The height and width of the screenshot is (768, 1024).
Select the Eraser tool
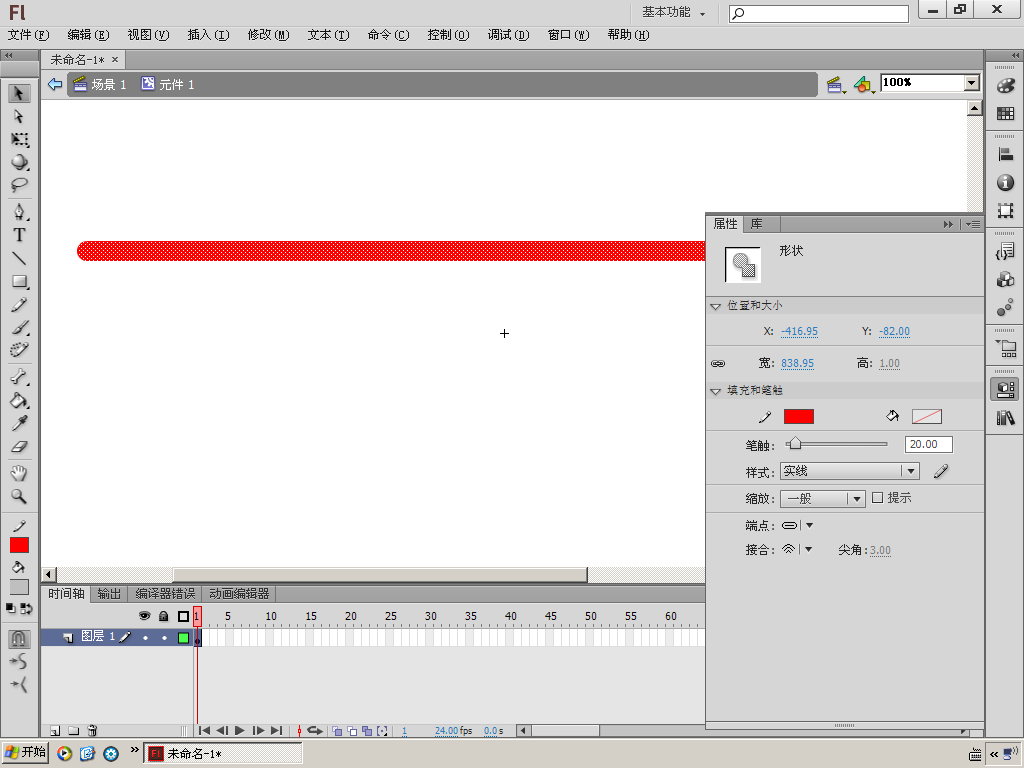(x=19, y=447)
